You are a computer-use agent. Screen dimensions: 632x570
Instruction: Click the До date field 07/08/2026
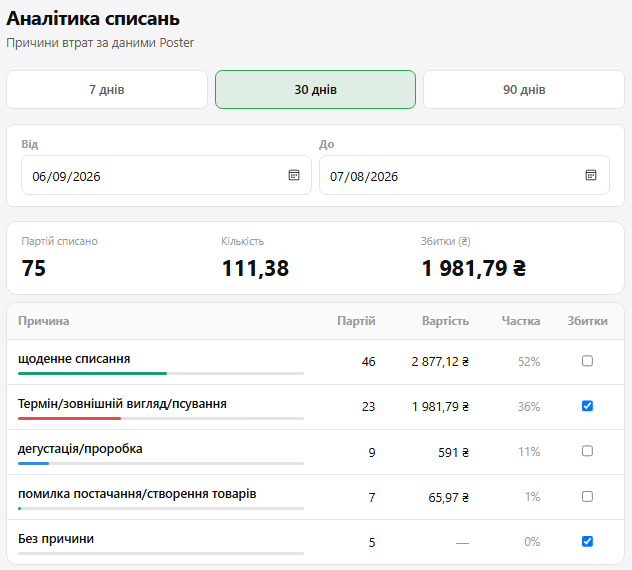pyautogui.click(x=464, y=175)
